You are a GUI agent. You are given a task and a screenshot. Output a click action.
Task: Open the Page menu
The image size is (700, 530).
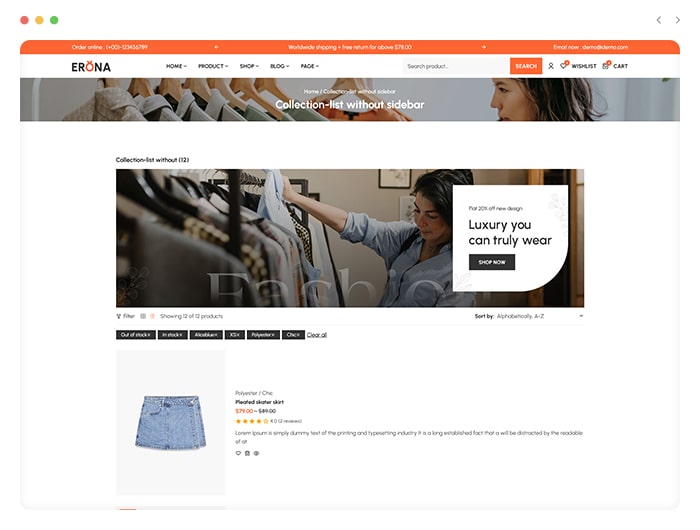[309, 66]
